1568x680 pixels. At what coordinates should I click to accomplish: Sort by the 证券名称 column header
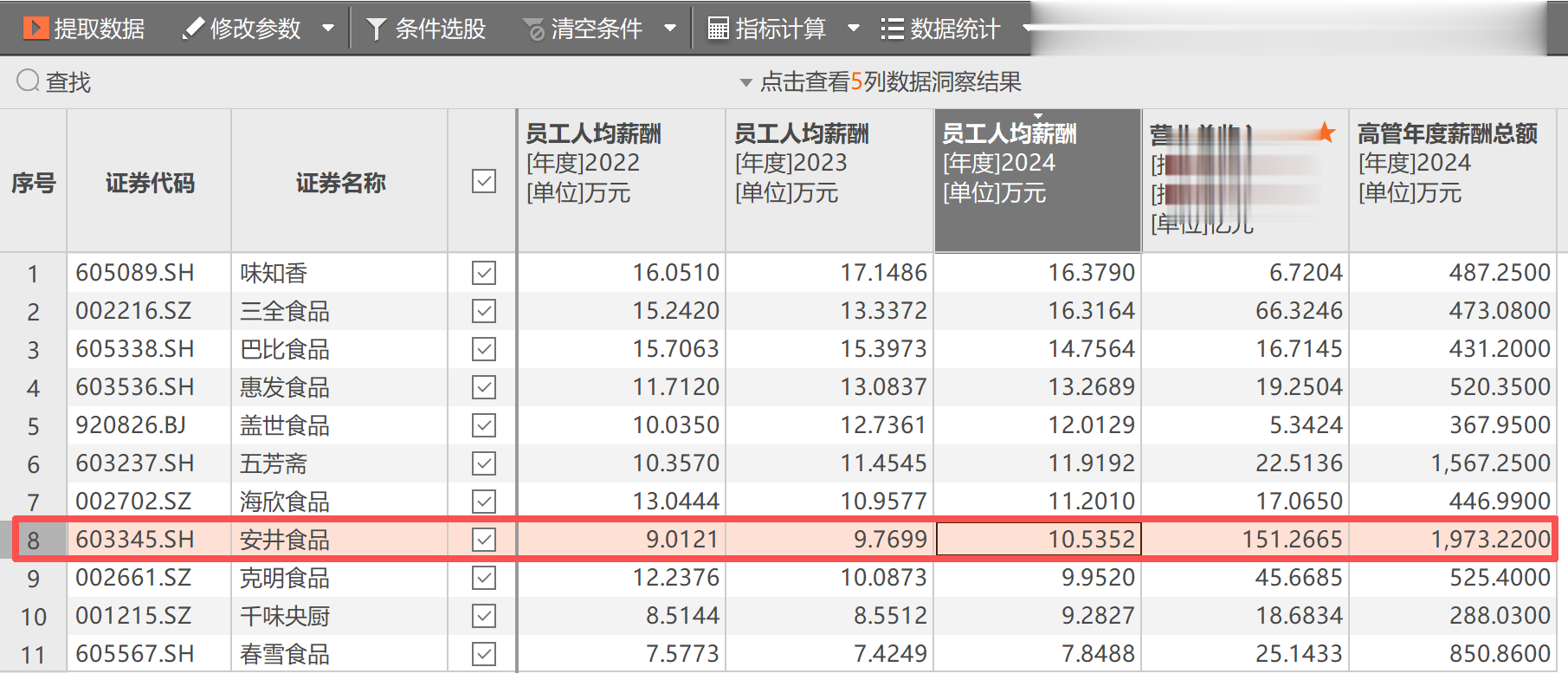(x=340, y=181)
